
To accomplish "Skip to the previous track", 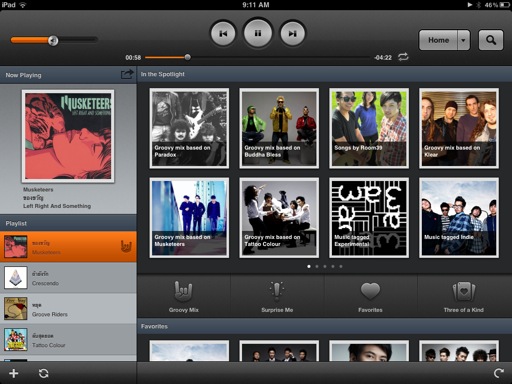I will 223,33.
